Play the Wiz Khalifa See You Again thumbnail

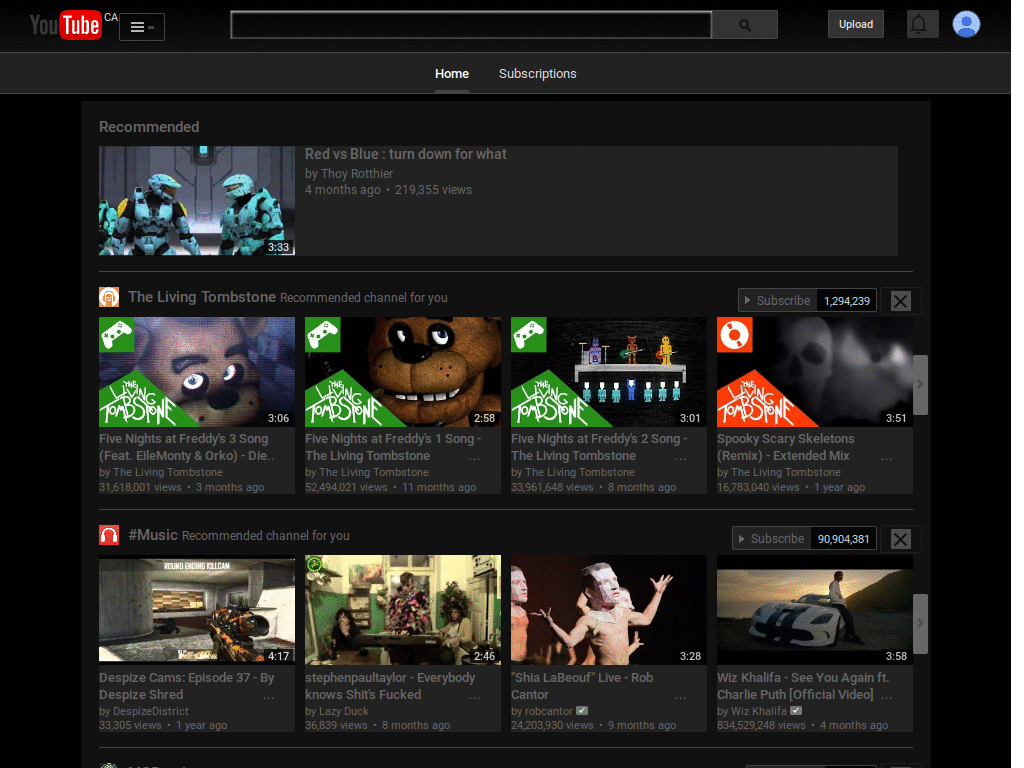pos(814,609)
